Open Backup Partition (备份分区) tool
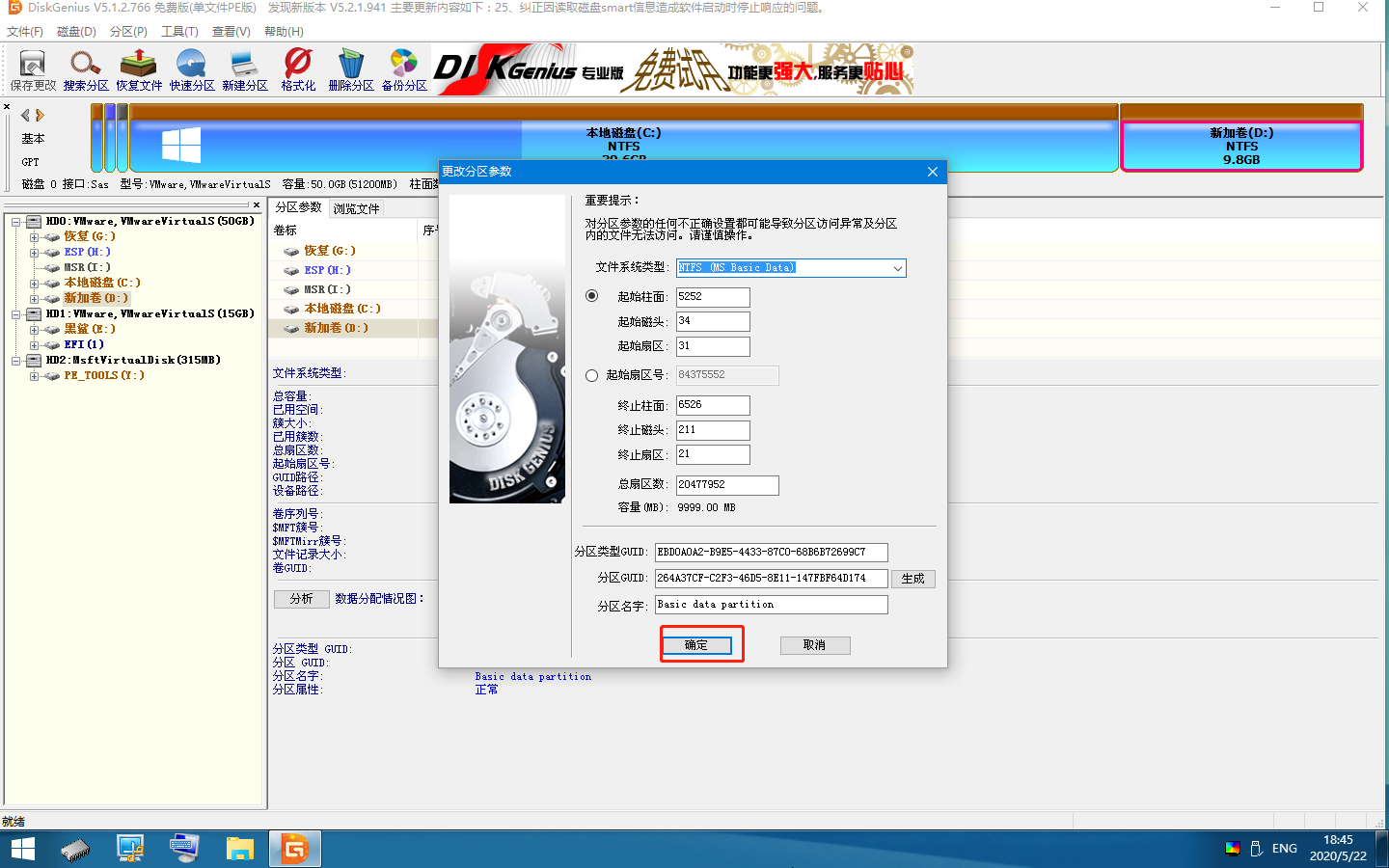The width and height of the screenshot is (1389, 868). click(404, 70)
